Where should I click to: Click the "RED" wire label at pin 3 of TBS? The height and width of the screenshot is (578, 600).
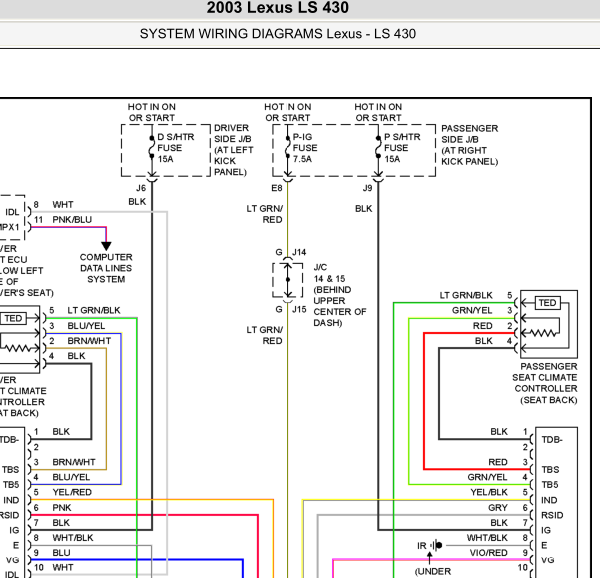pyautogui.click(x=498, y=462)
